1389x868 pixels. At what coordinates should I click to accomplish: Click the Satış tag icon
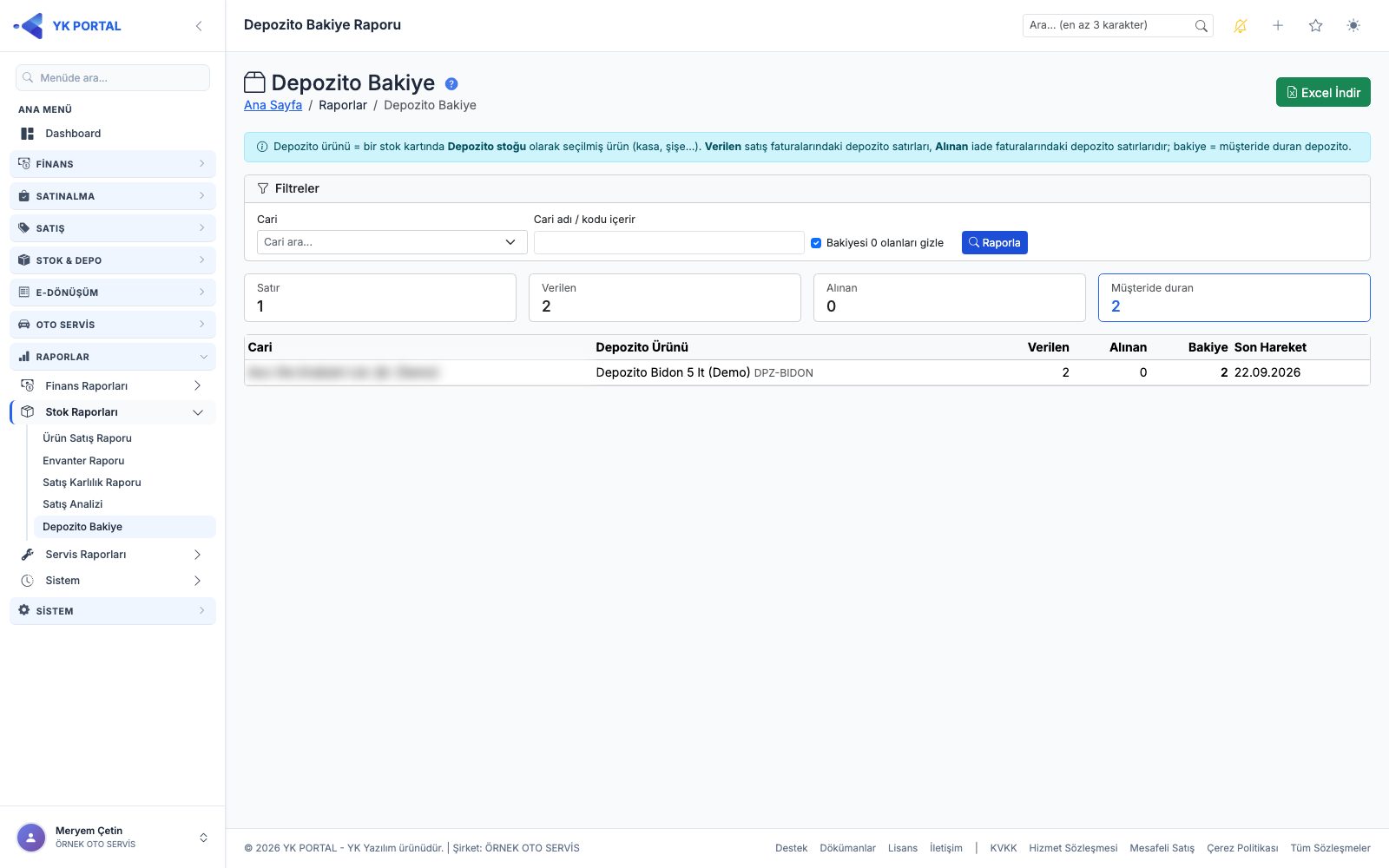click(24, 227)
